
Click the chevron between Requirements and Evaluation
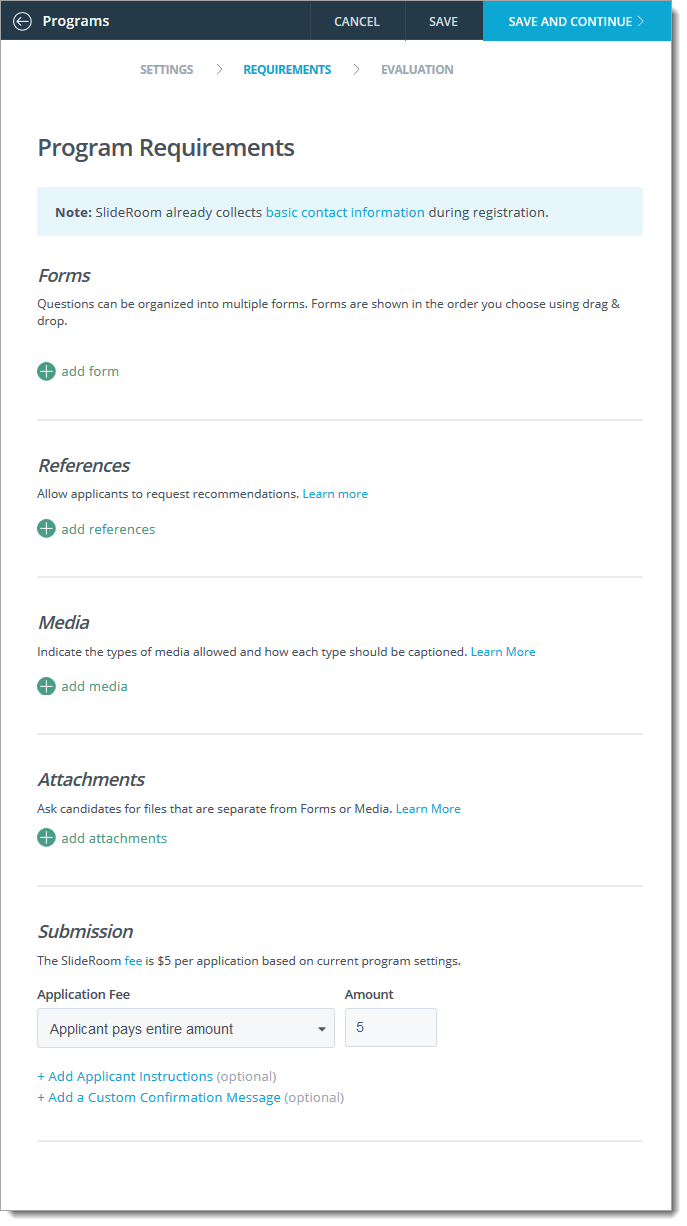pyautogui.click(x=356, y=70)
